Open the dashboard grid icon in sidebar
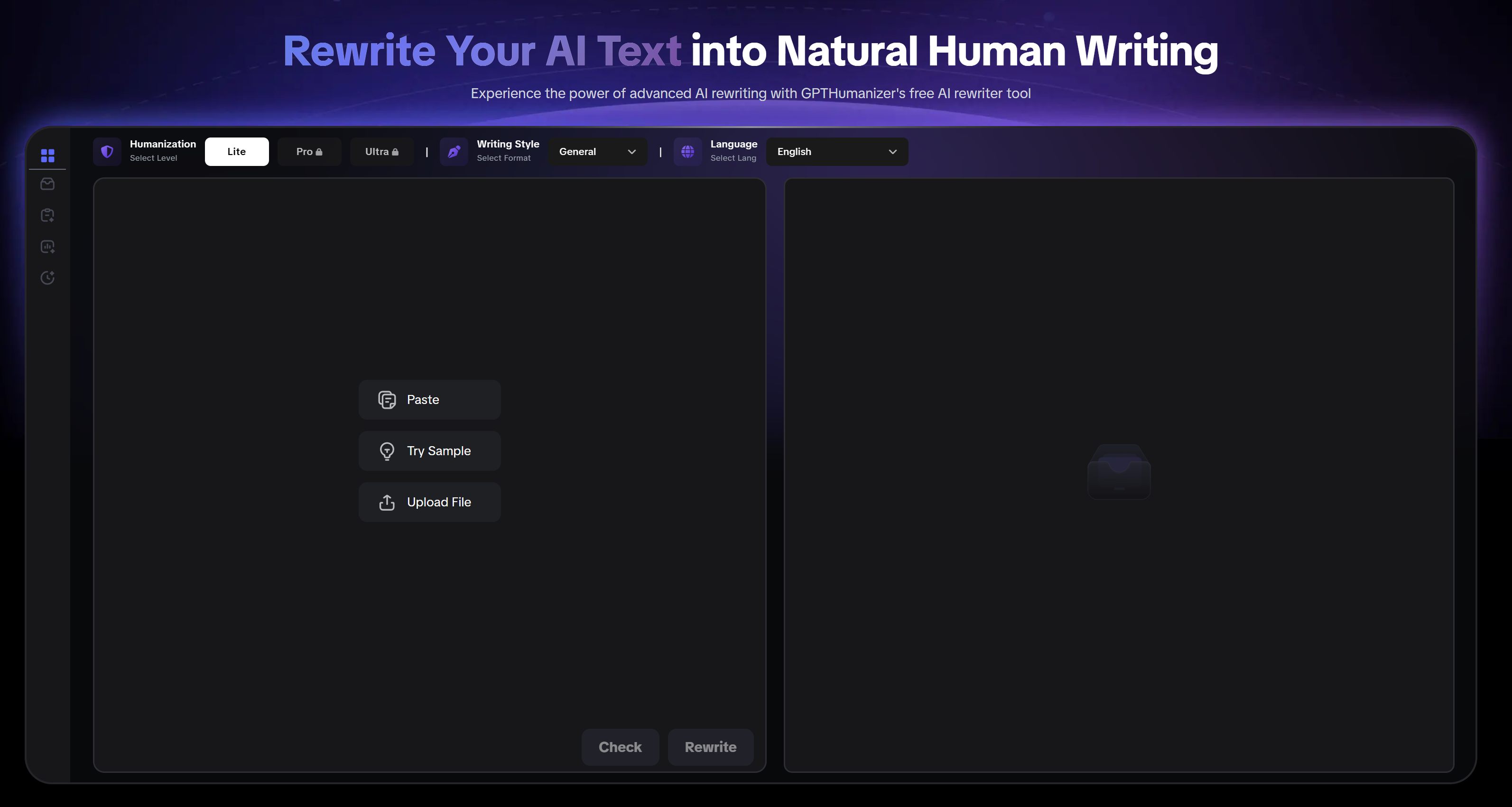The height and width of the screenshot is (807, 1512). click(x=47, y=156)
